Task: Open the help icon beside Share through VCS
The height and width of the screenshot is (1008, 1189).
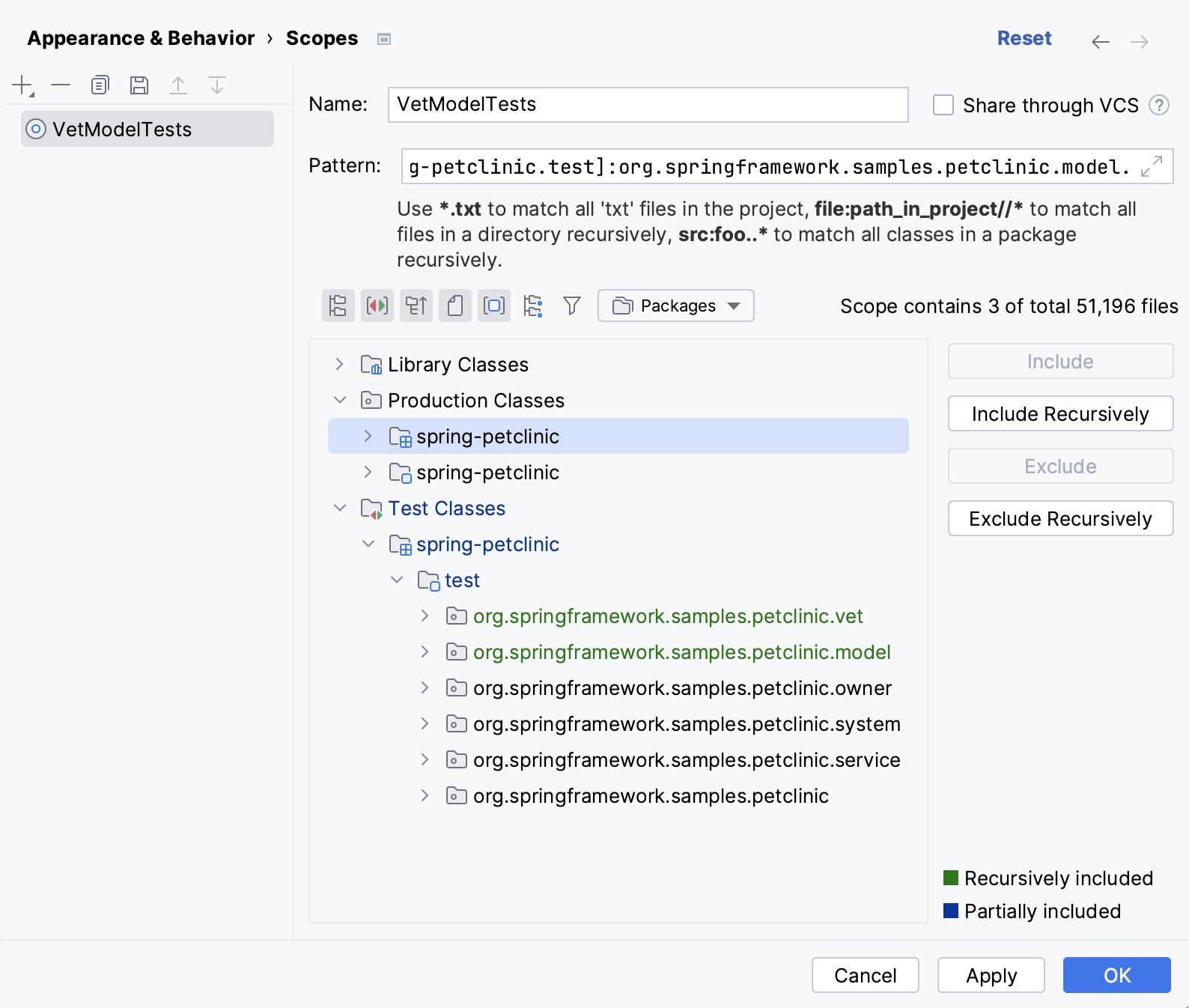Action: pyautogui.click(x=1159, y=106)
